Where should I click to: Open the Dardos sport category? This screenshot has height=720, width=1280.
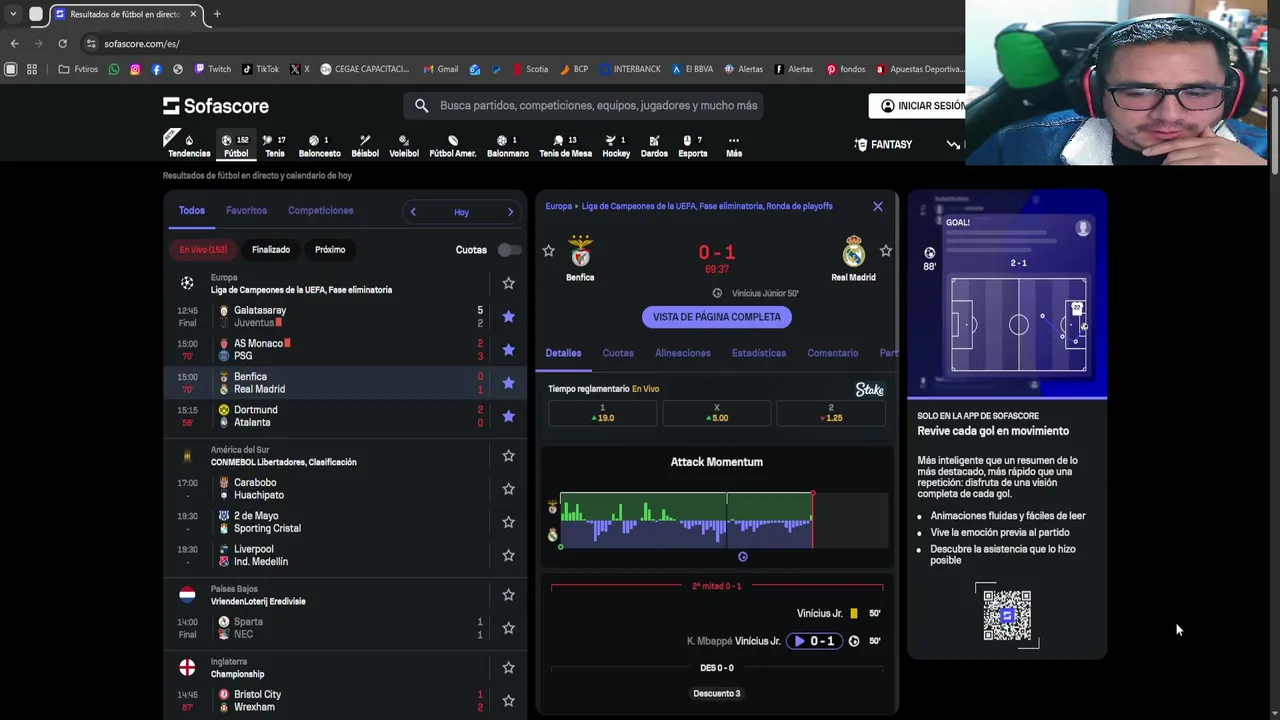(654, 146)
